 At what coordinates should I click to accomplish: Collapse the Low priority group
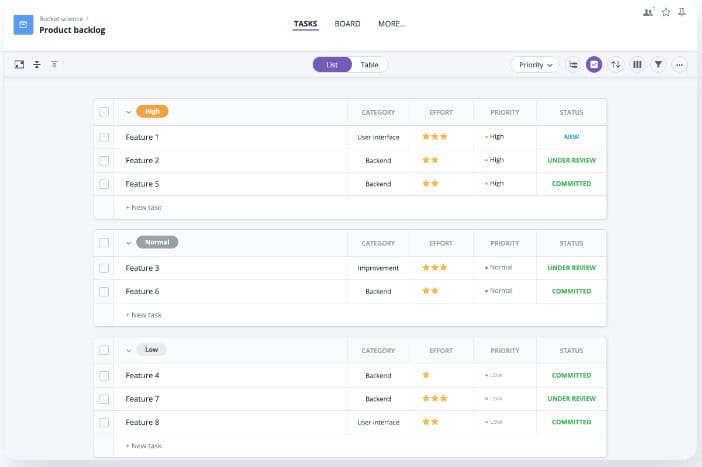click(128, 350)
